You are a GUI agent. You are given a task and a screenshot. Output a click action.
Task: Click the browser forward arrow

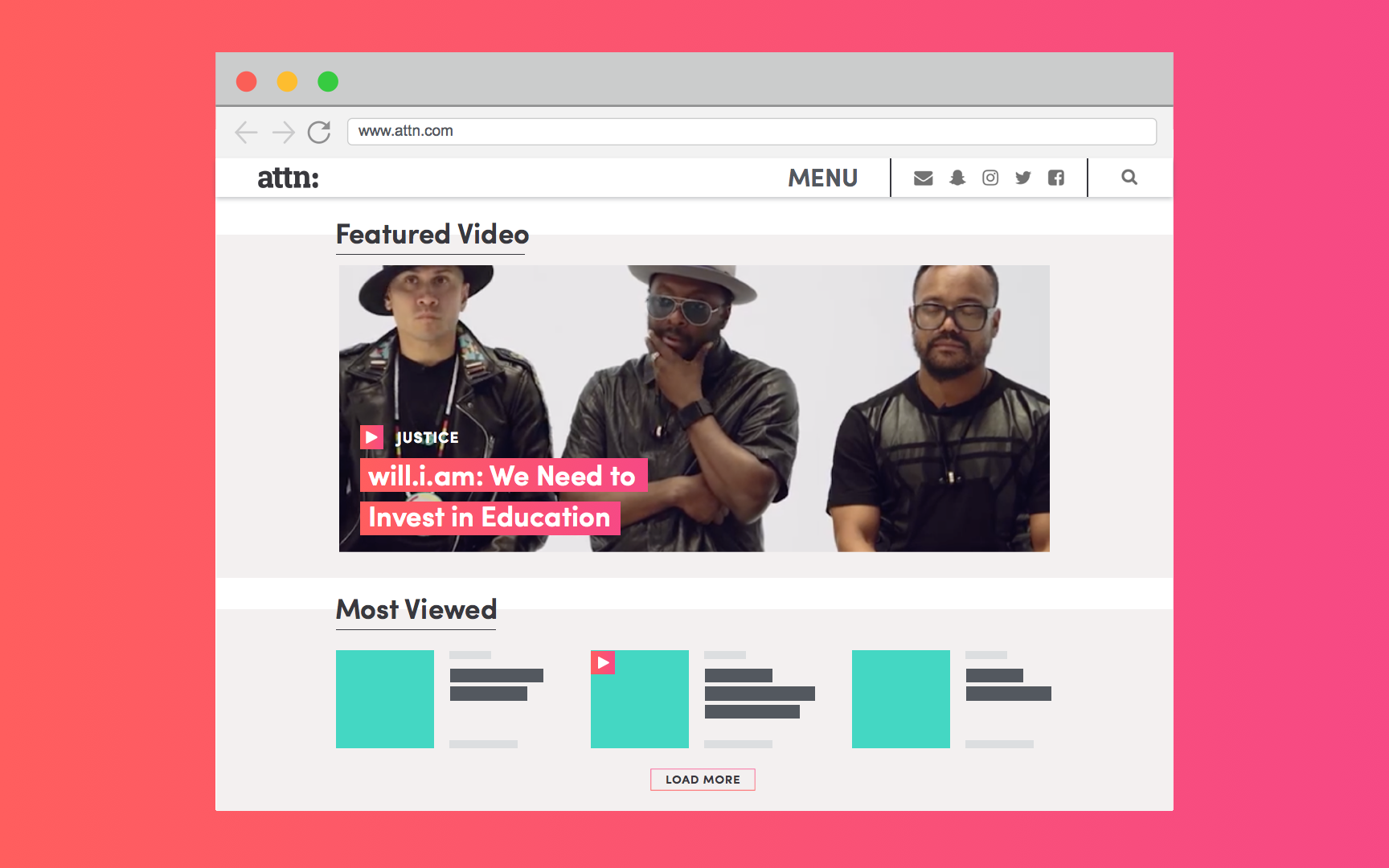coord(283,132)
